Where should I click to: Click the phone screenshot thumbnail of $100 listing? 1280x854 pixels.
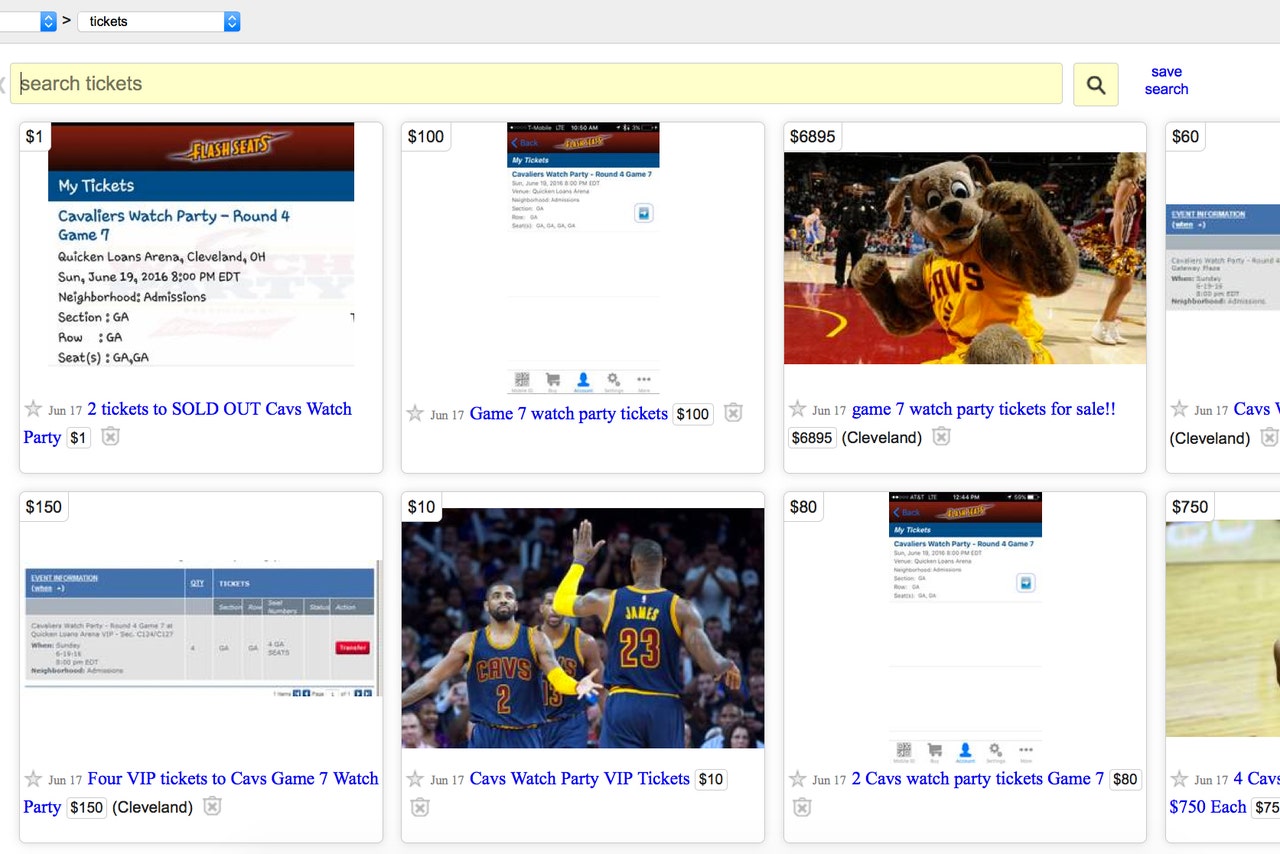[583, 259]
